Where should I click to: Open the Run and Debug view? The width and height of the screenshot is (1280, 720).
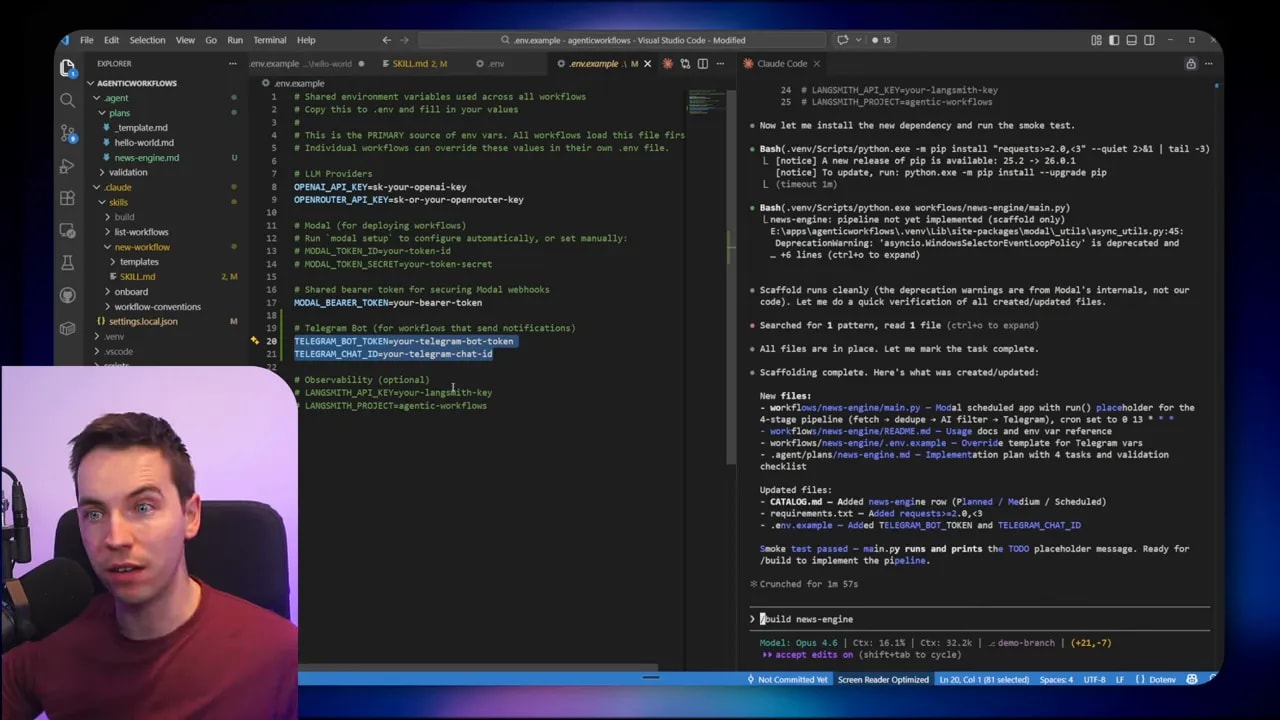tap(67, 167)
